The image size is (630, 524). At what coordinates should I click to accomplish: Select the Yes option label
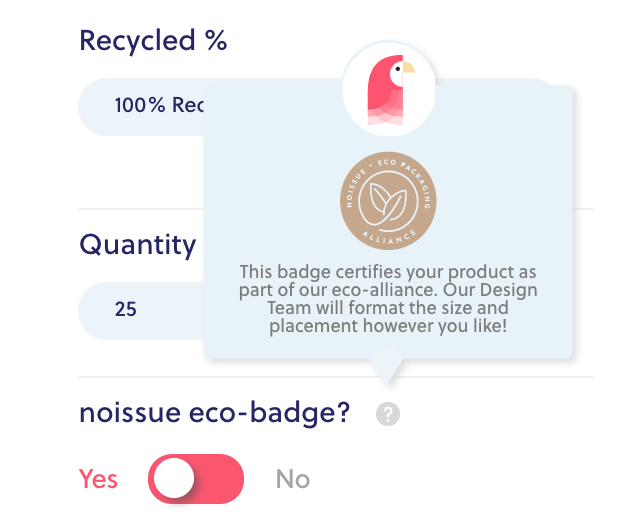point(98,479)
